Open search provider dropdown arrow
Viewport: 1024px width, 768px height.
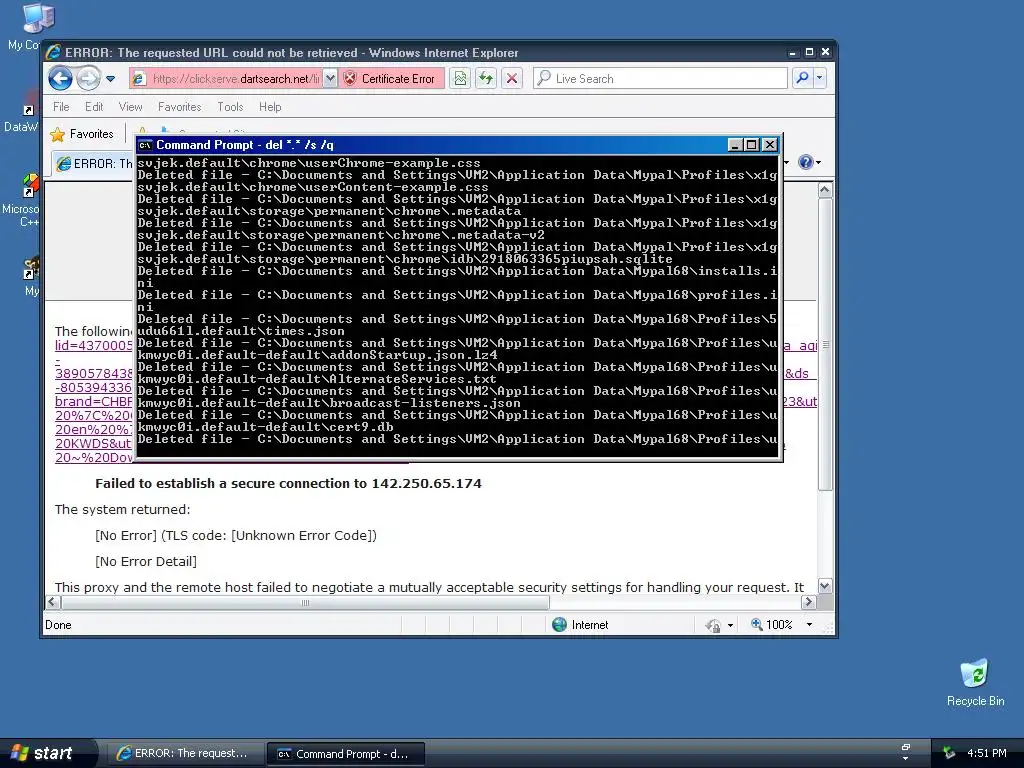coord(820,79)
